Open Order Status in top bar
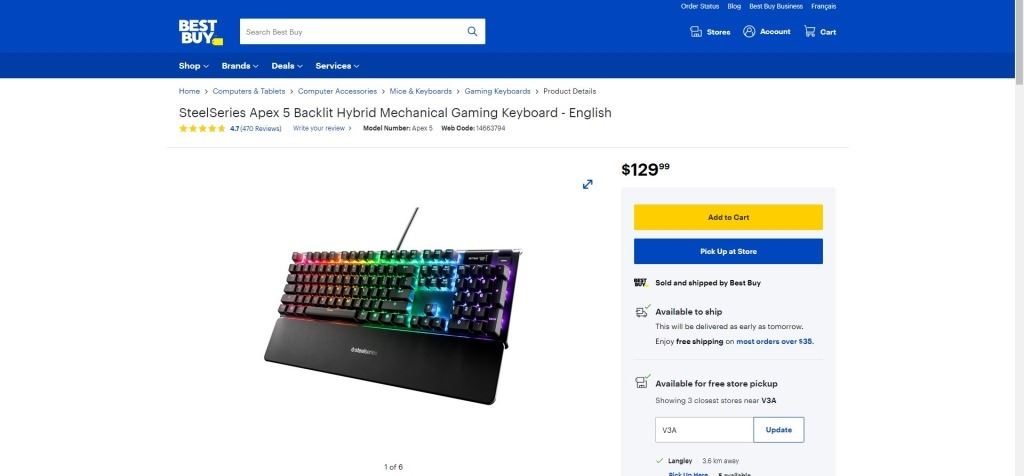The image size is (1024, 476). pyautogui.click(x=699, y=7)
